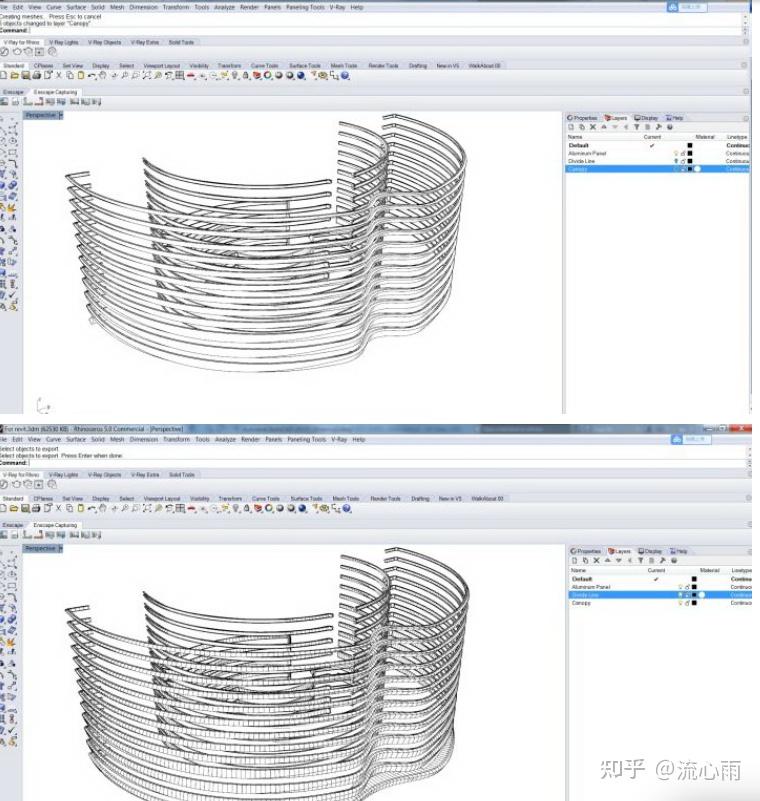760x801 pixels.
Task: Toggle Divide Line visibility bulb in upper panel
Action: pyautogui.click(x=676, y=161)
